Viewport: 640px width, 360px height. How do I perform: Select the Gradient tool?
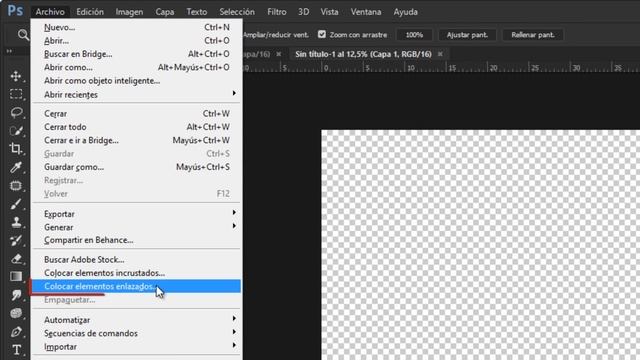(16, 277)
